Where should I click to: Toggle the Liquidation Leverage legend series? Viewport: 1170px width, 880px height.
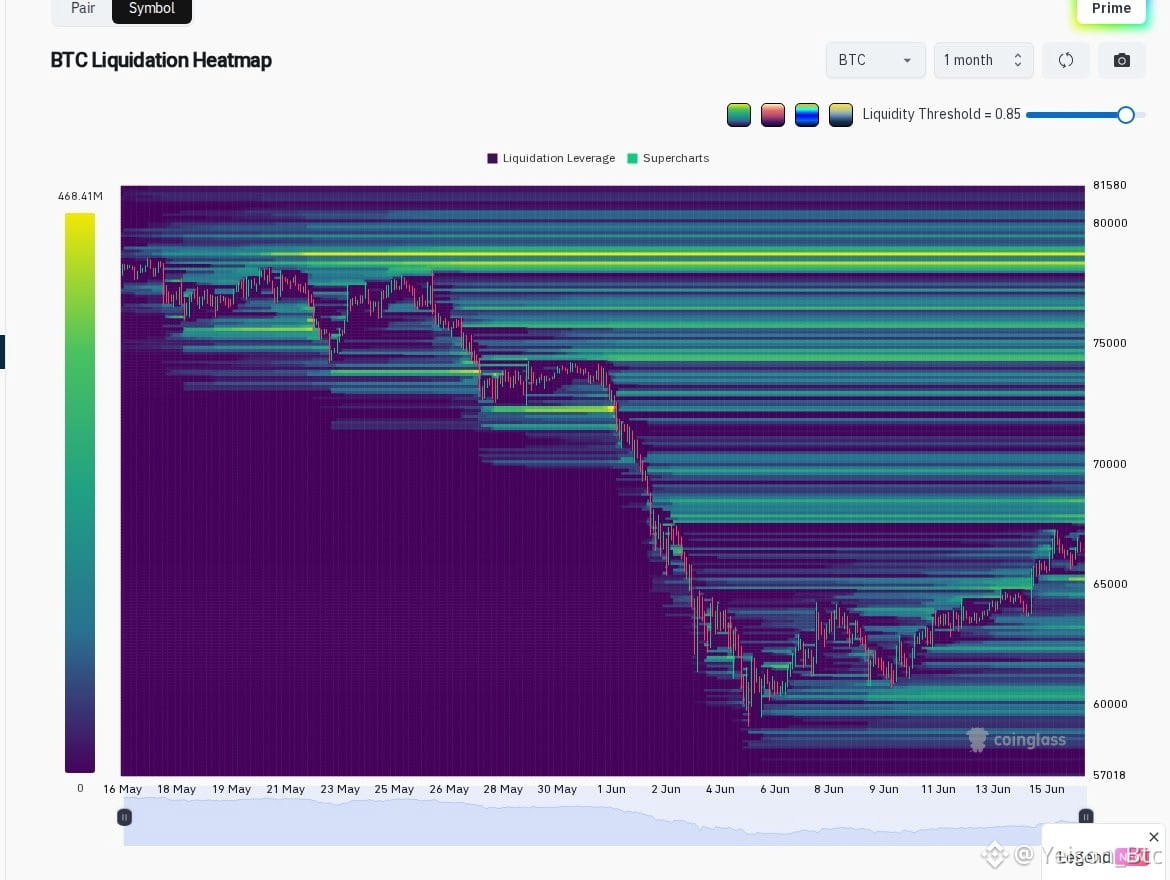point(551,158)
